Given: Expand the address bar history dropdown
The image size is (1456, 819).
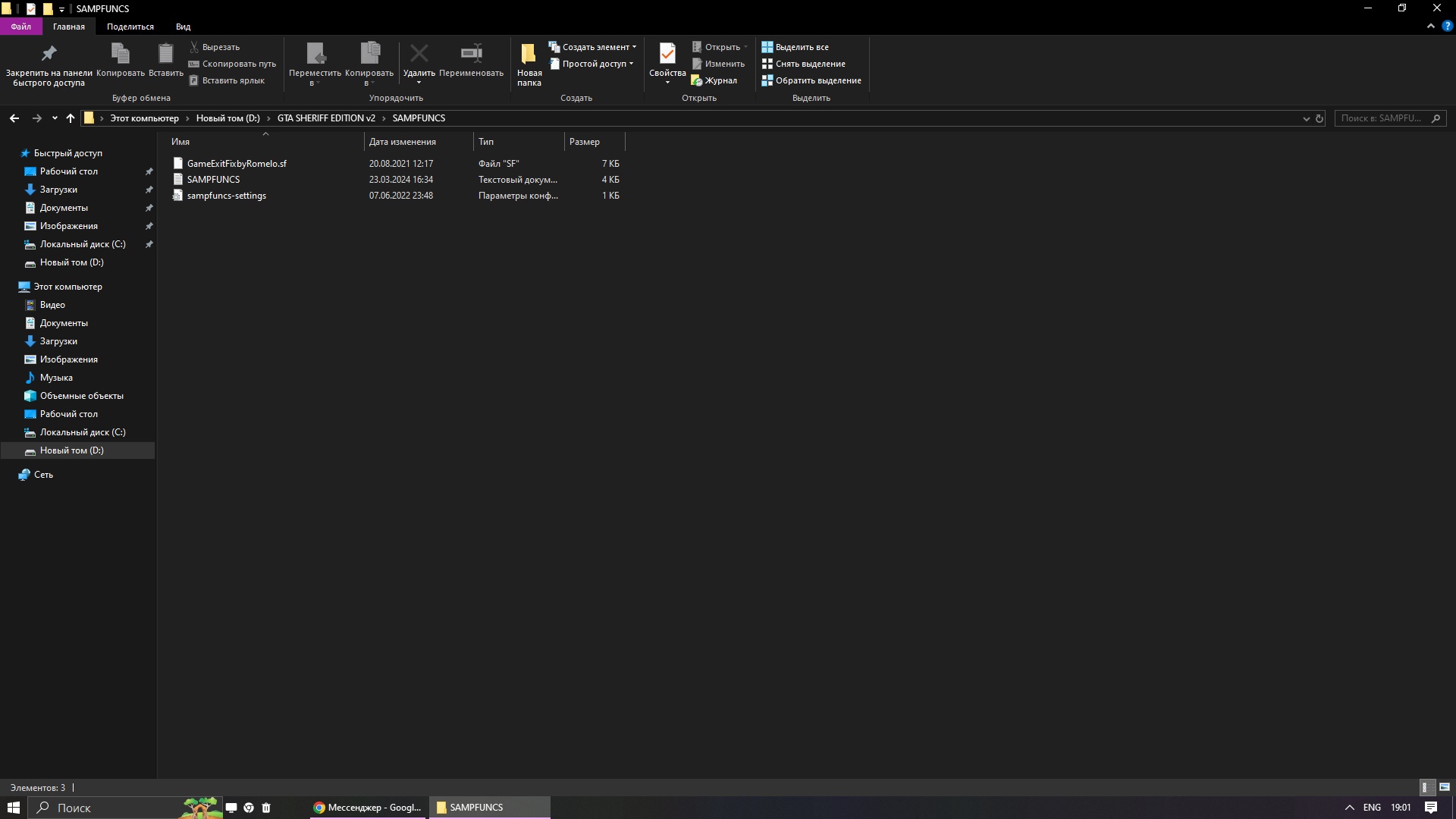Looking at the screenshot, I should (1306, 118).
